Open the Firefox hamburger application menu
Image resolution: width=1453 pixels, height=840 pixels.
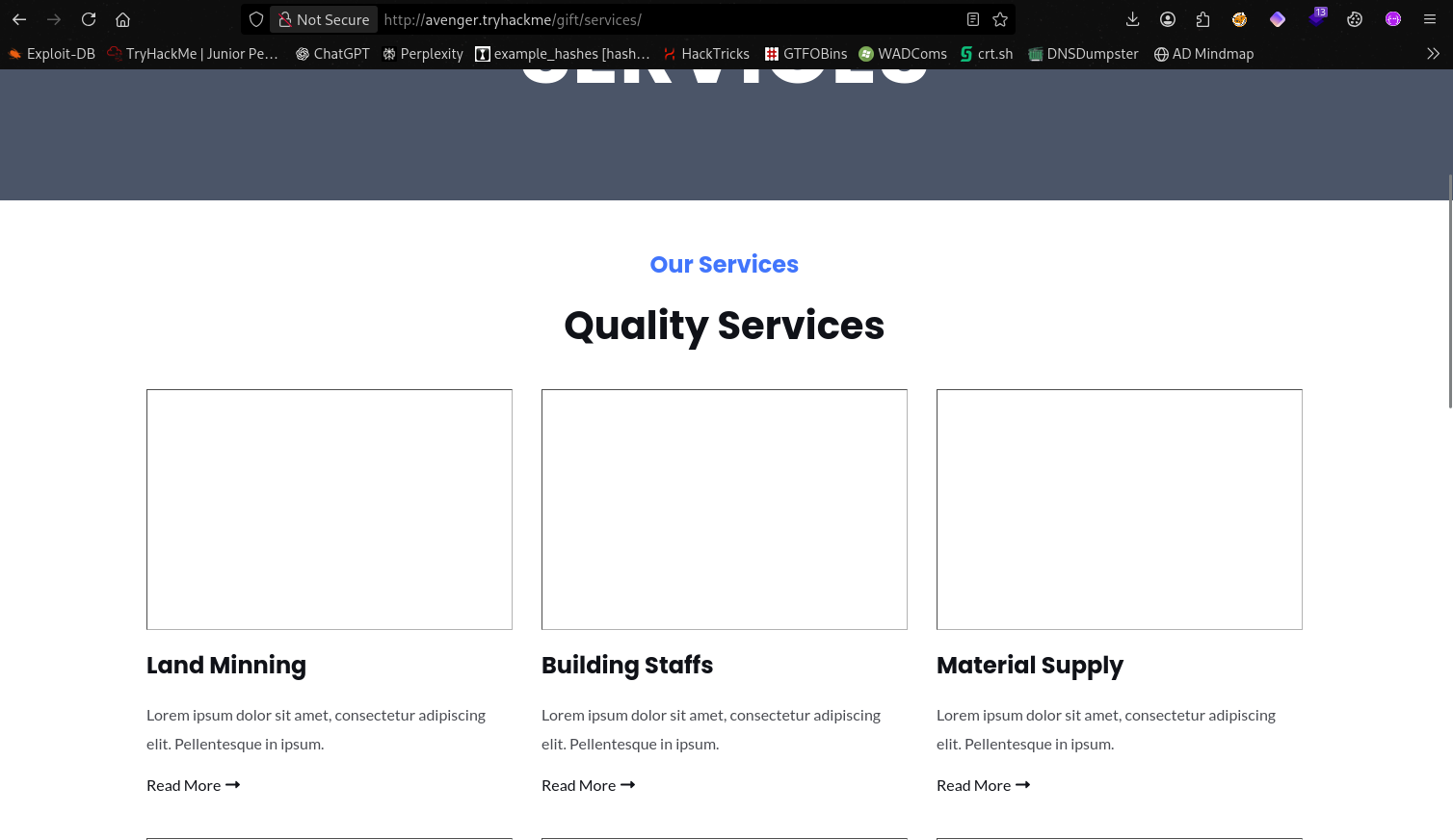[x=1430, y=19]
